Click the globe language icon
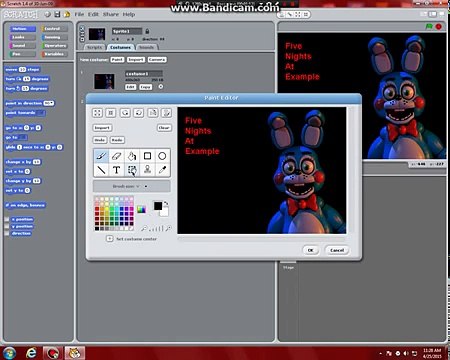This screenshot has height=360, width=450. 47,14
